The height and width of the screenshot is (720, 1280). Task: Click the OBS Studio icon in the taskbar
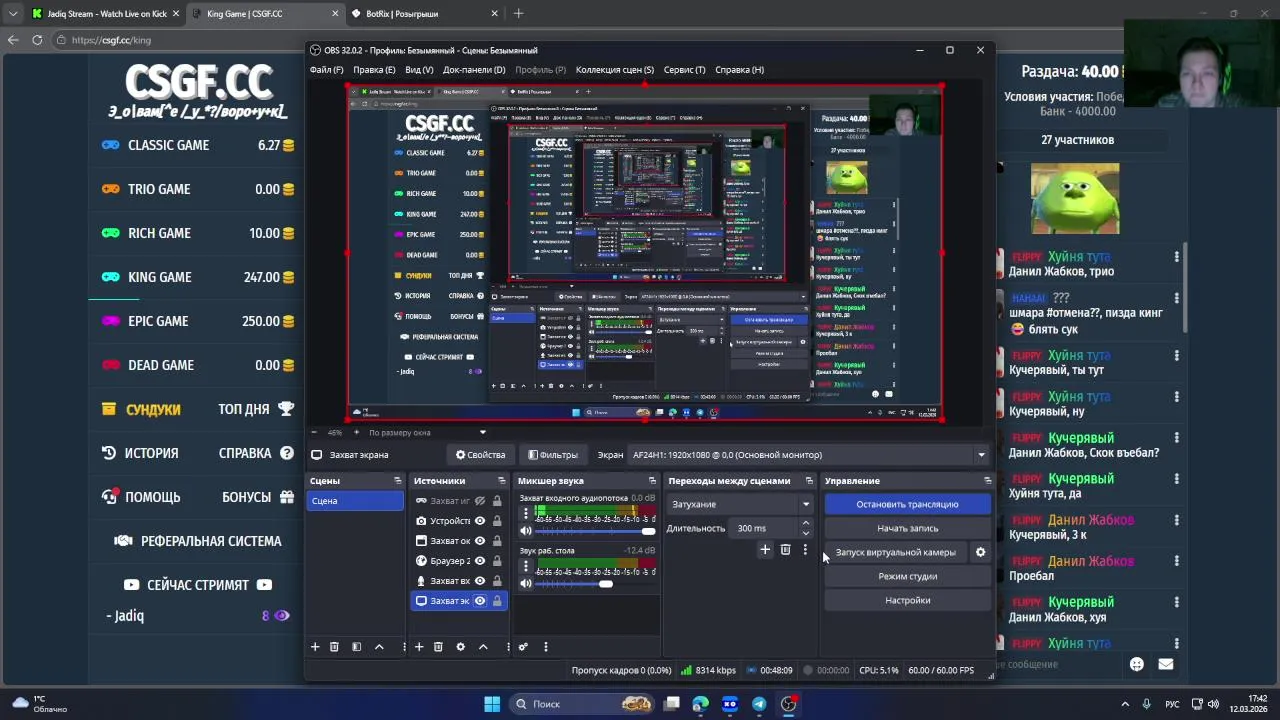pos(788,704)
